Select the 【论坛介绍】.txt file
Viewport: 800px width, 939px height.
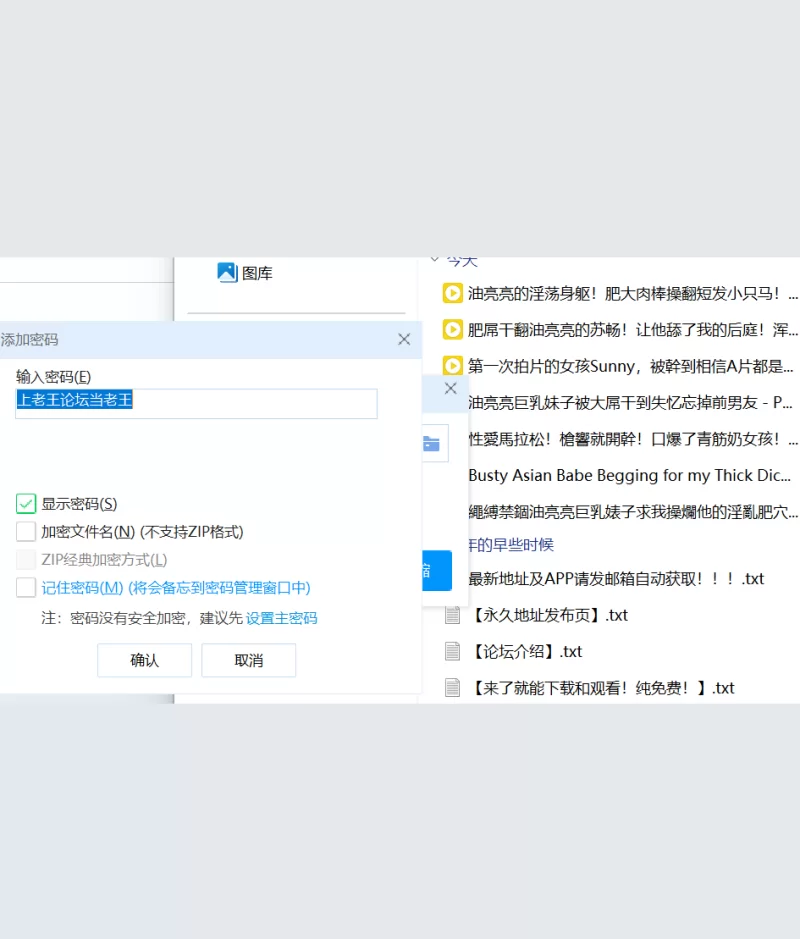pos(526,652)
